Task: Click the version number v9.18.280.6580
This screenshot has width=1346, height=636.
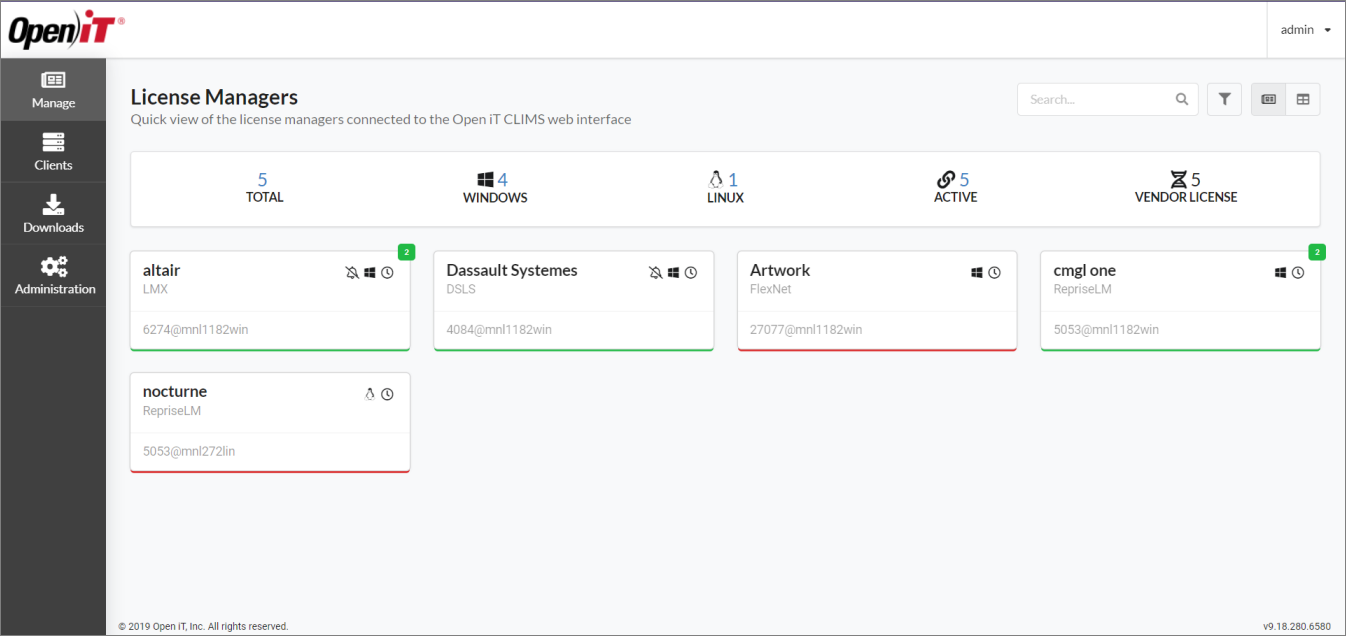Action: (1297, 626)
